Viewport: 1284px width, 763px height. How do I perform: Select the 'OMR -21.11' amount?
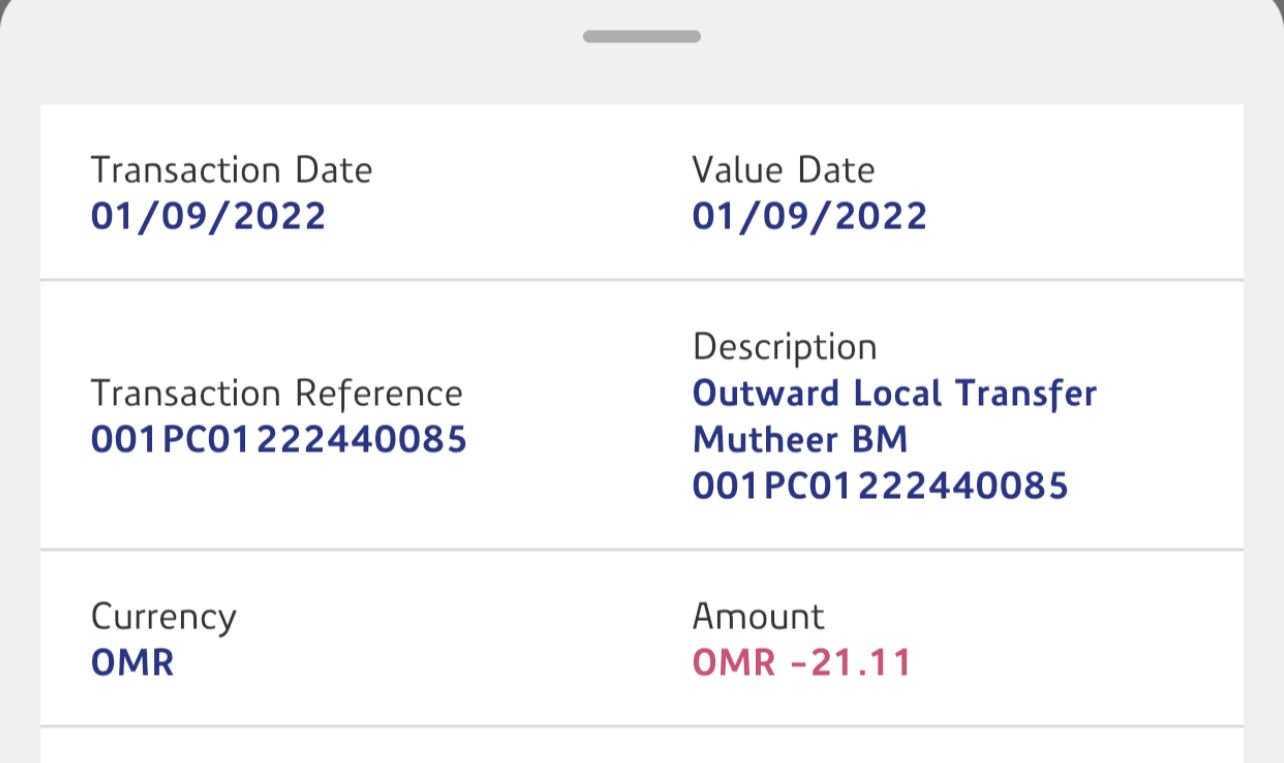(x=802, y=663)
